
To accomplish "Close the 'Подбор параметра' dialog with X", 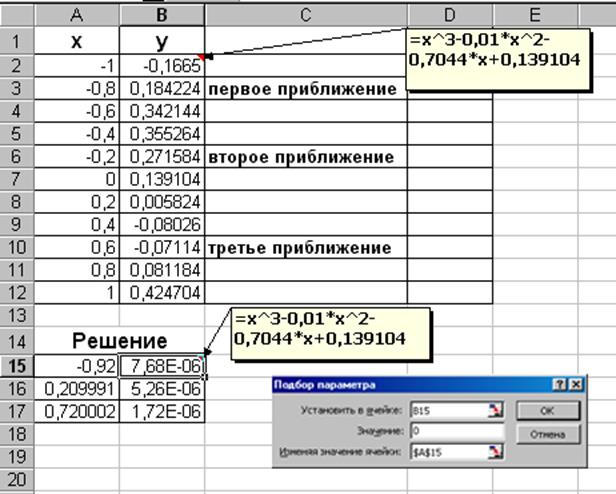I will (x=575, y=385).
